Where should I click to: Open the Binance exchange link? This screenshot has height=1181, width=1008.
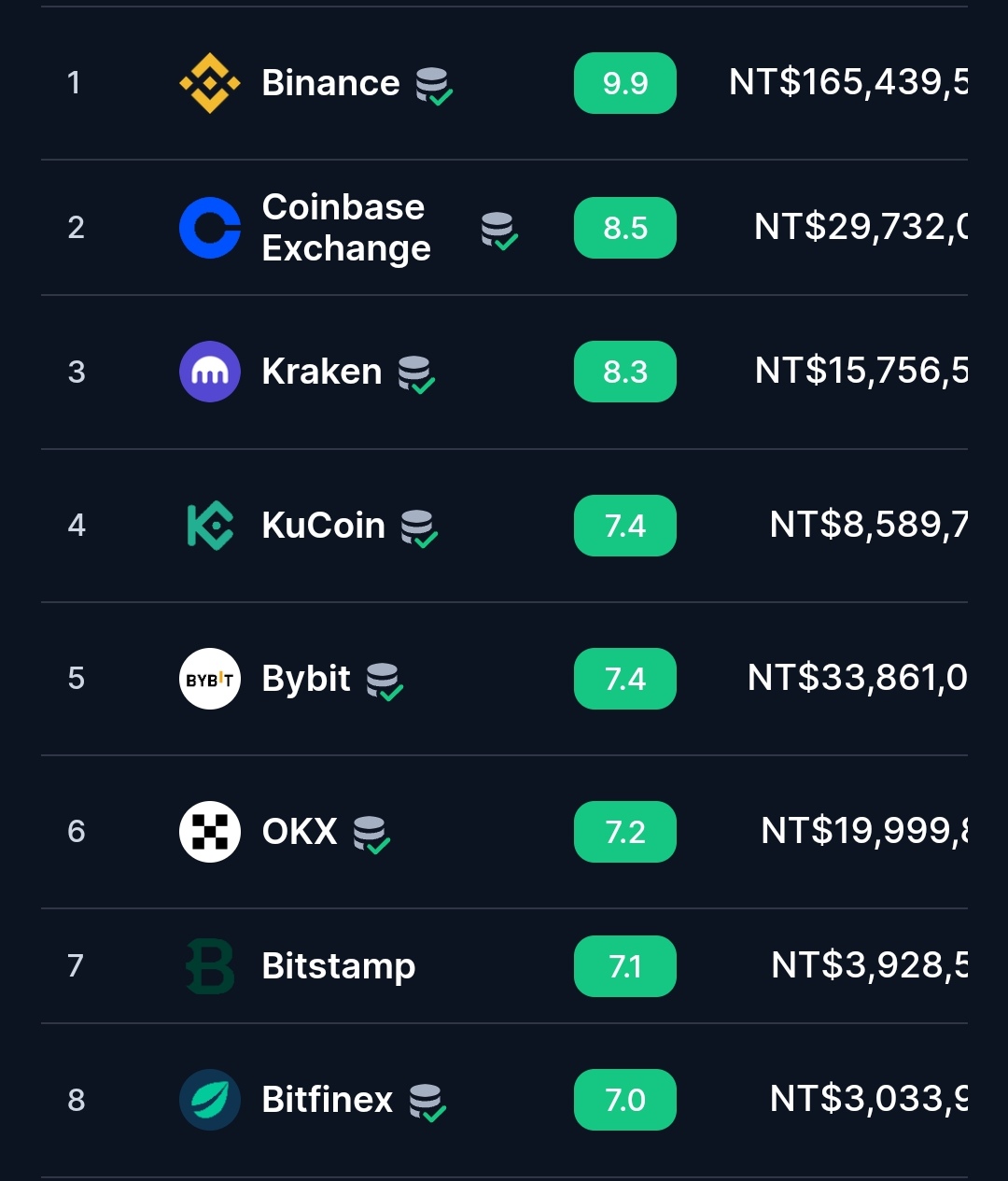coord(330,83)
